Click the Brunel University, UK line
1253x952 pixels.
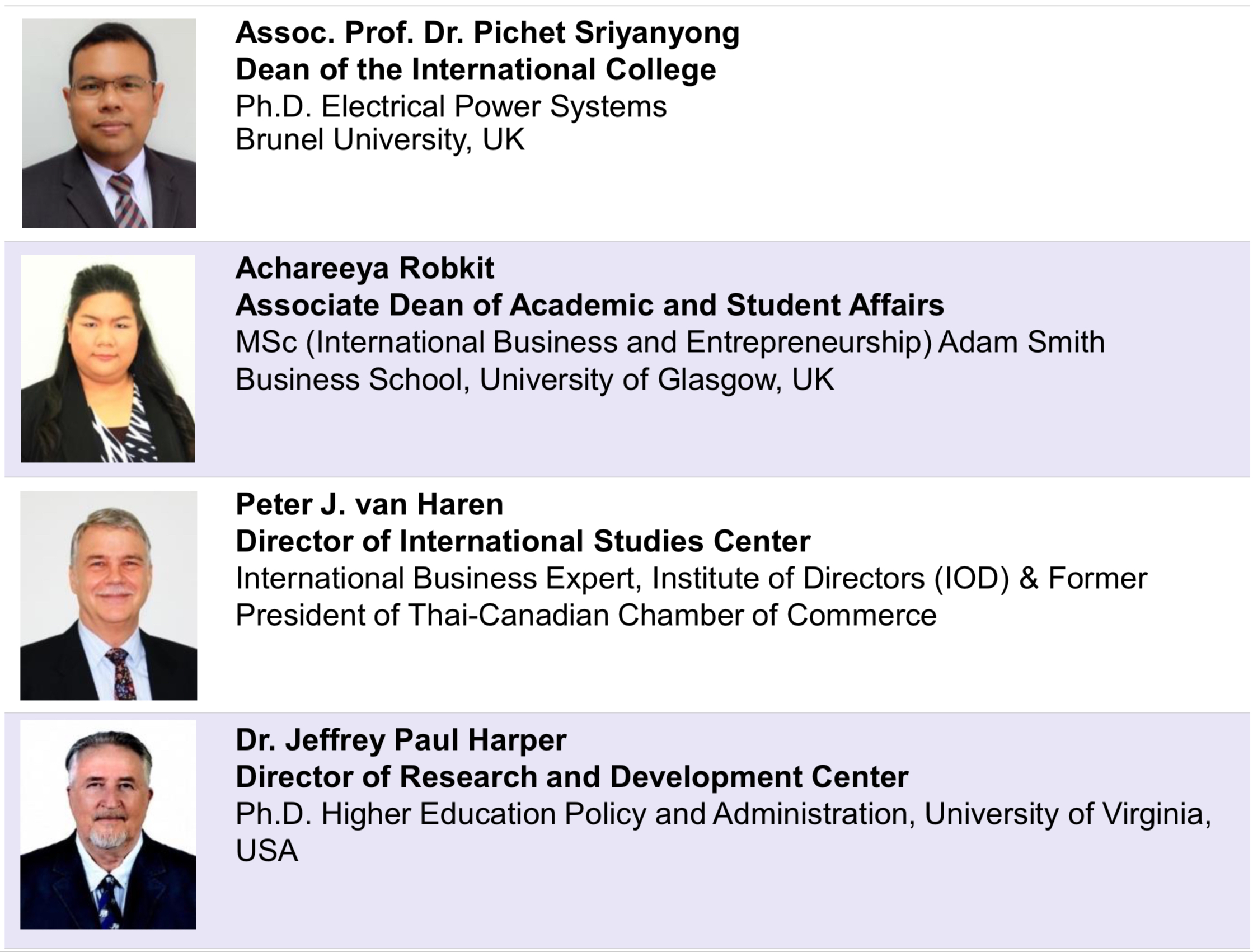click(380, 139)
